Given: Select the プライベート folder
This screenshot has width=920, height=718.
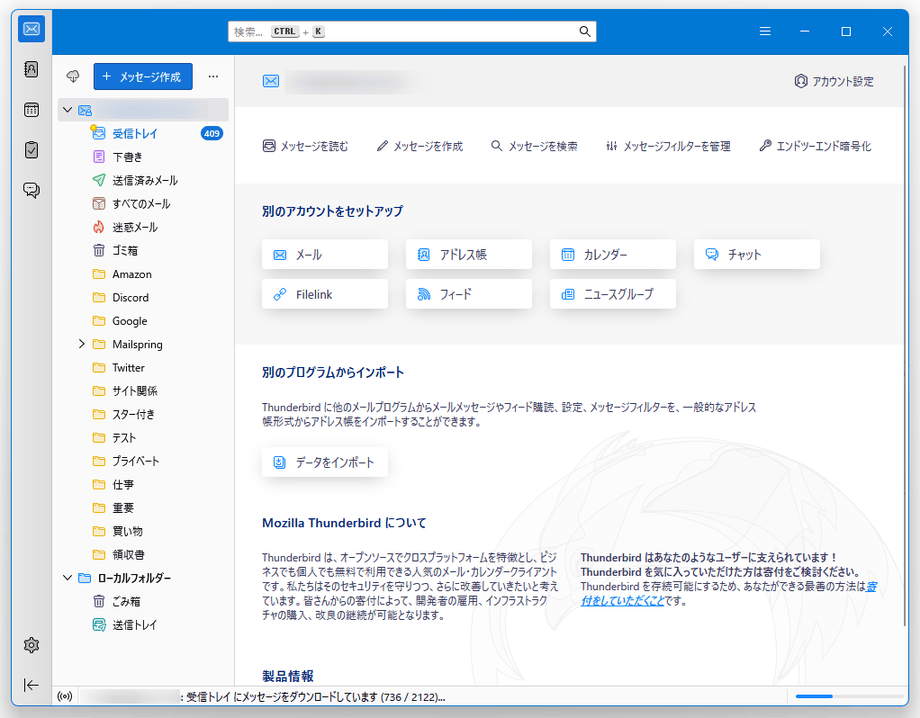Looking at the screenshot, I should pos(143,461).
